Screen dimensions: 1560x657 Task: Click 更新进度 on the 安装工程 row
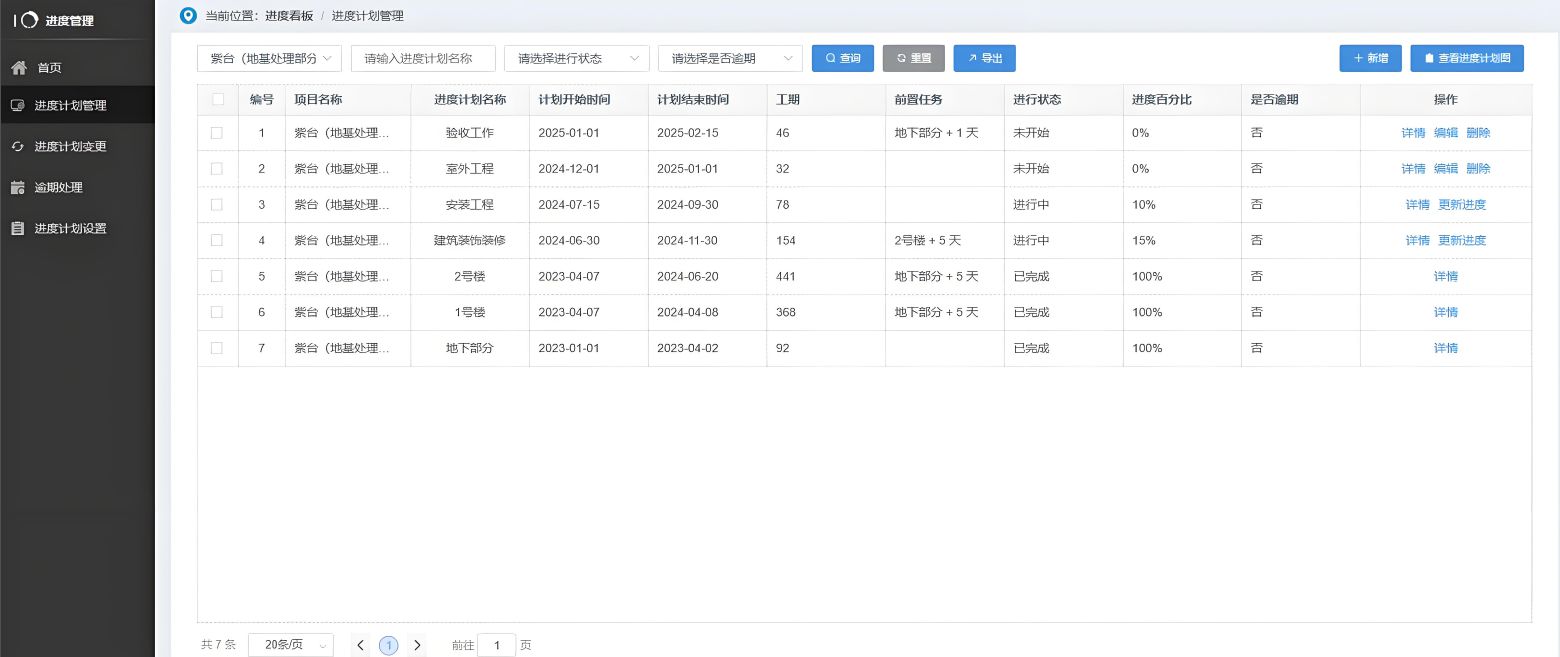click(1462, 204)
